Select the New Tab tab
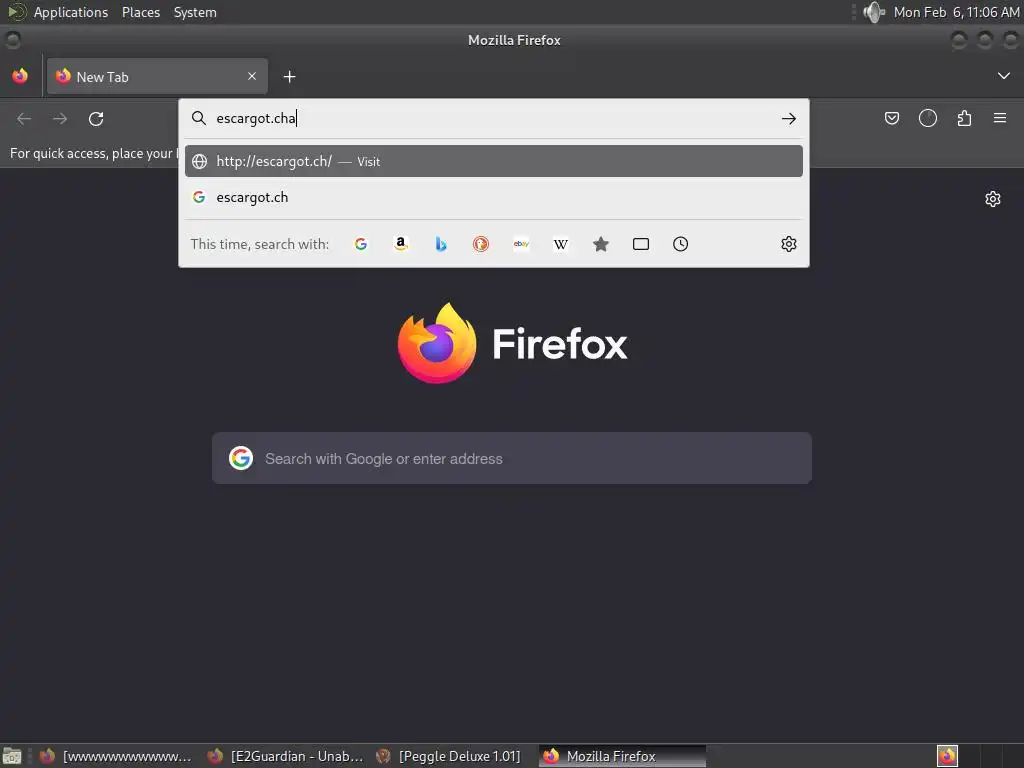This screenshot has width=1024, height=768. click(x=157, y=76)
